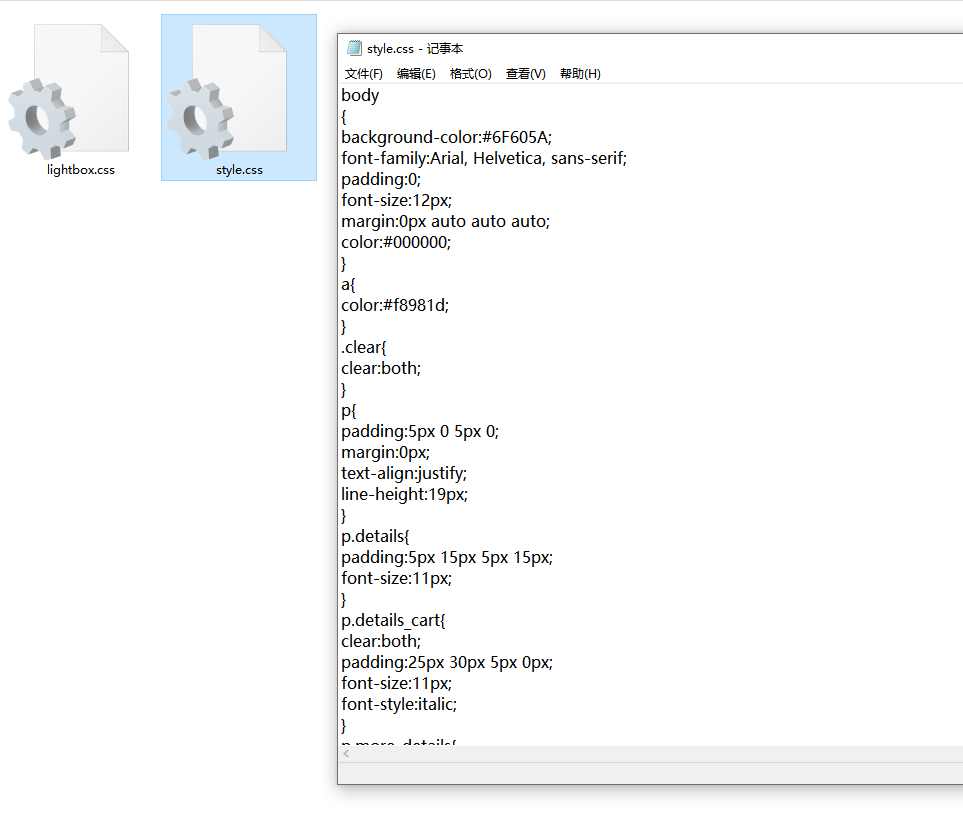Click the 'p.details{' selector line
Viewport: 963px width, 820px height.
pyautogui.click(x=375, y=536)
